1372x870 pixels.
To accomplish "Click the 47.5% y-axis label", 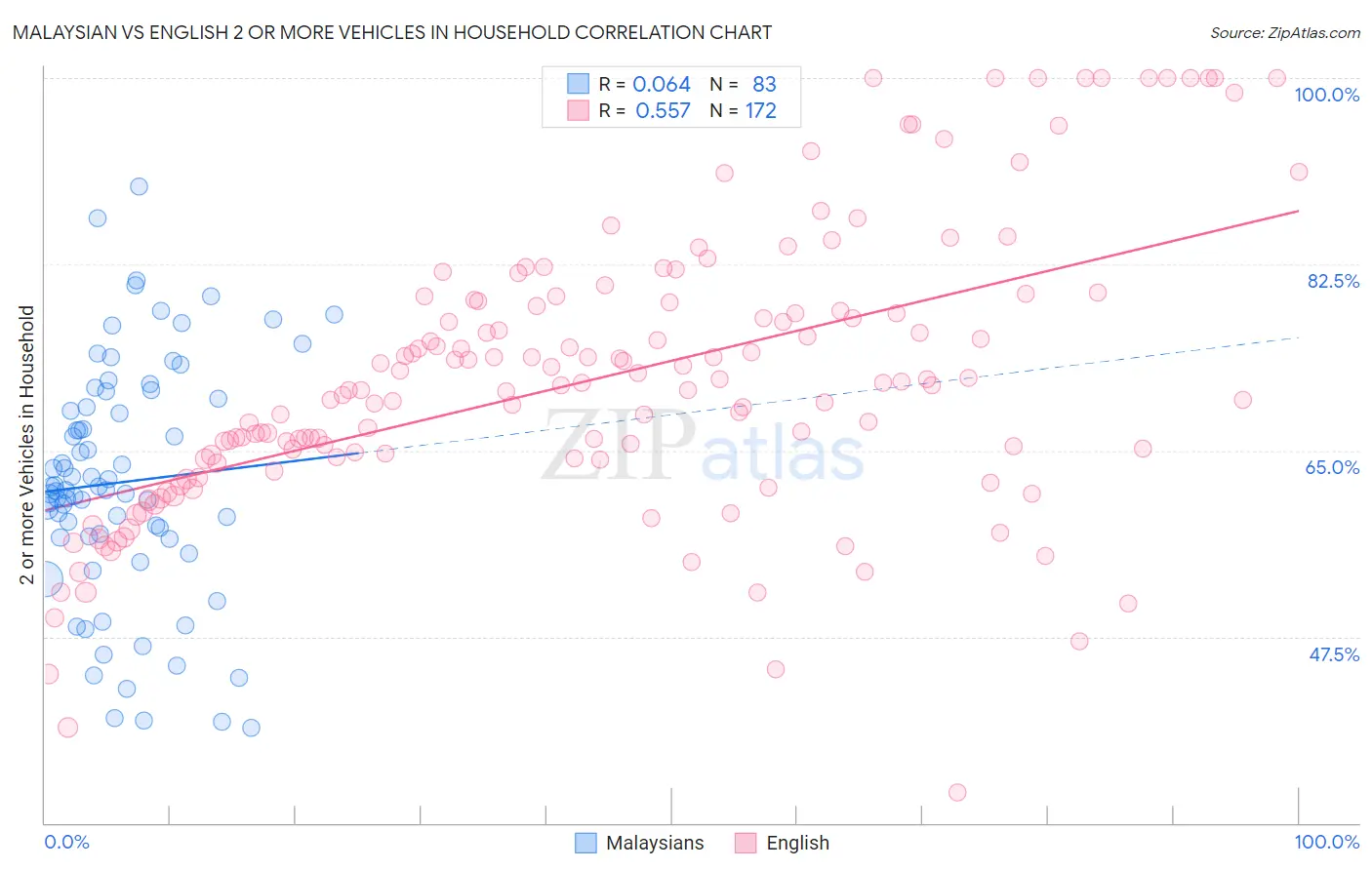I will (1334, 654).
